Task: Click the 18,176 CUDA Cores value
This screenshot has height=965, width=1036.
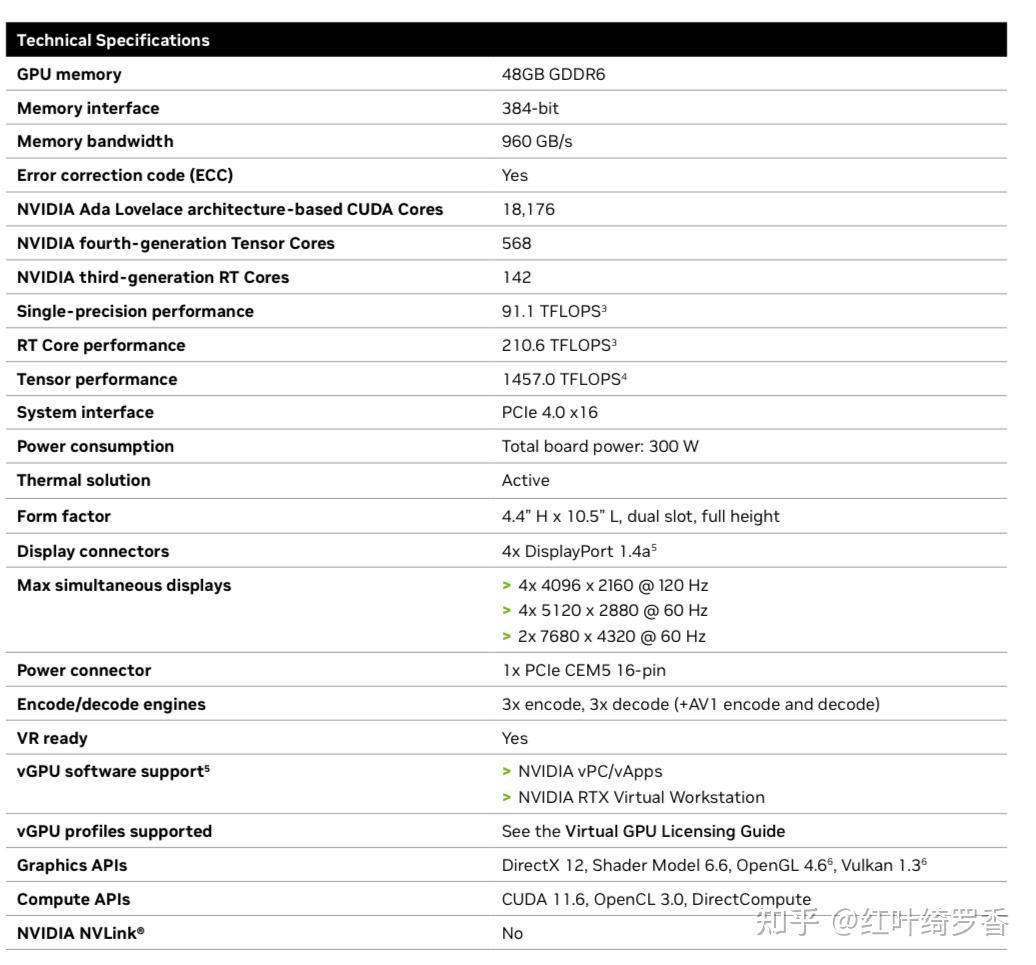Action: pos(528,209)
